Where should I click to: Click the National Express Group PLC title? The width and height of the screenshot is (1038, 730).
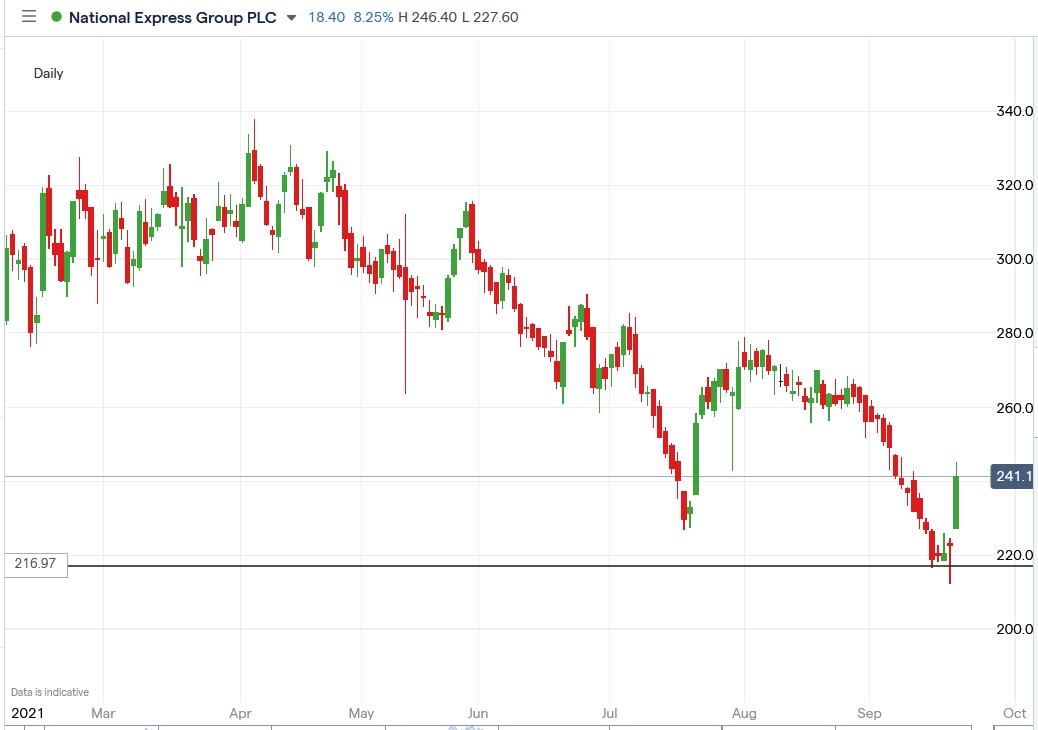172,17
